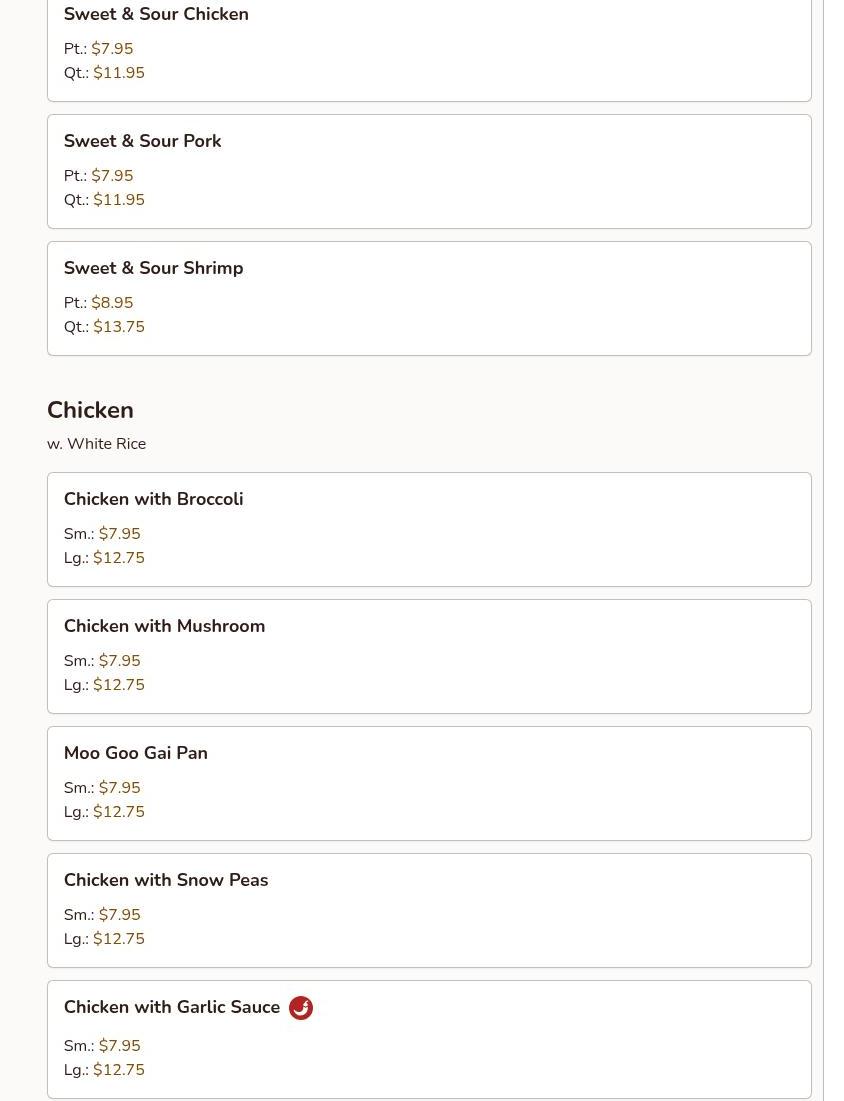Select Chicken with Broccoli large price $12.75

point(119,558)
